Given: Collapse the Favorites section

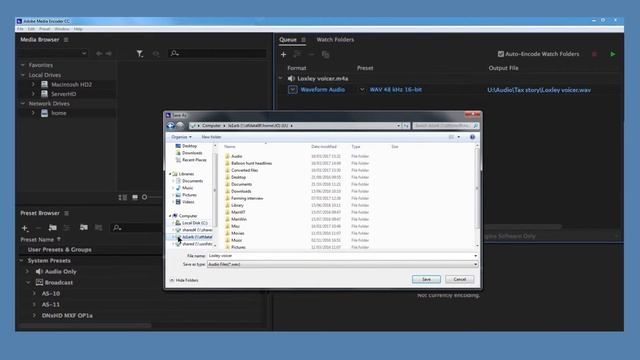Looking at the screenshot, I should pos(23,65).
